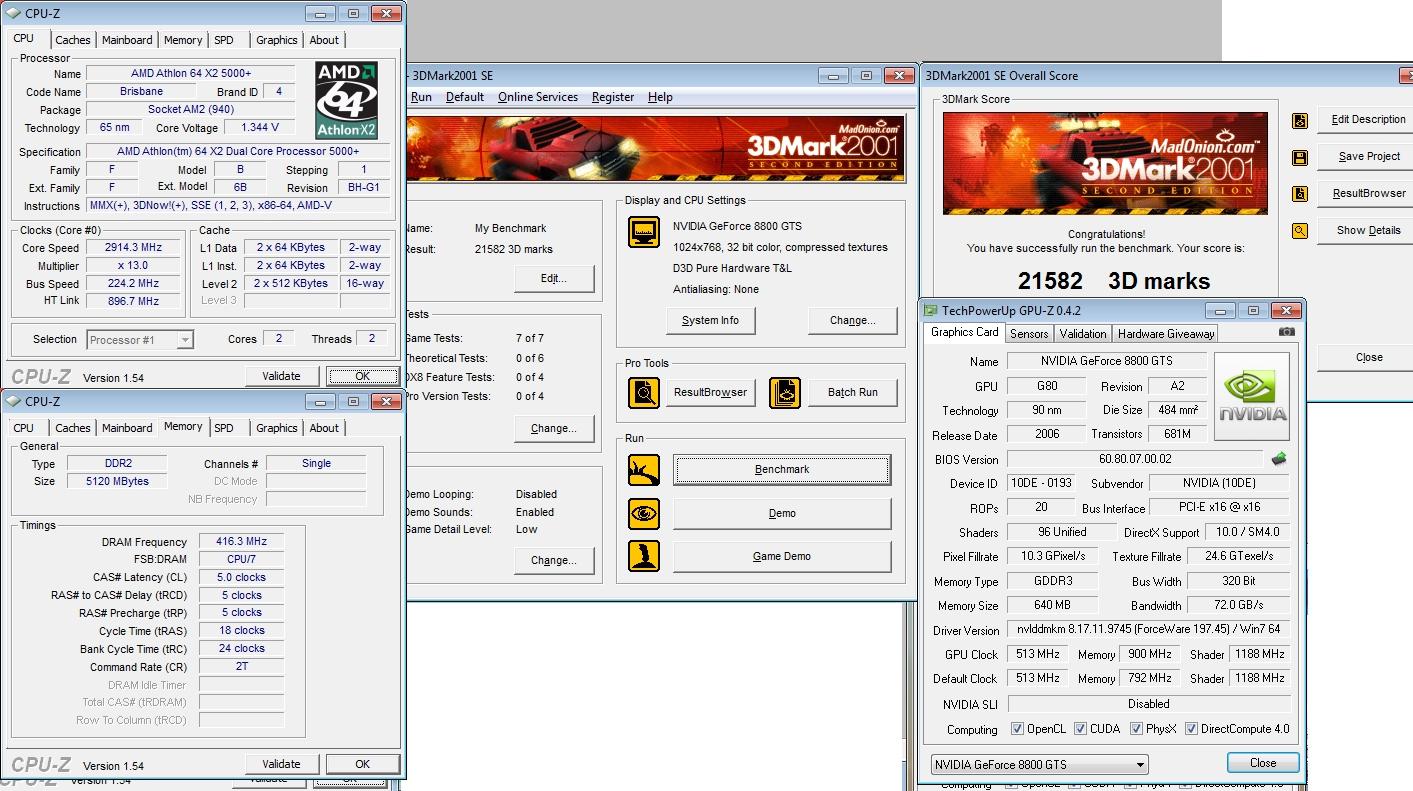
Task: Open the Processor #1 selection dropdown
Action: pos(140,340)
